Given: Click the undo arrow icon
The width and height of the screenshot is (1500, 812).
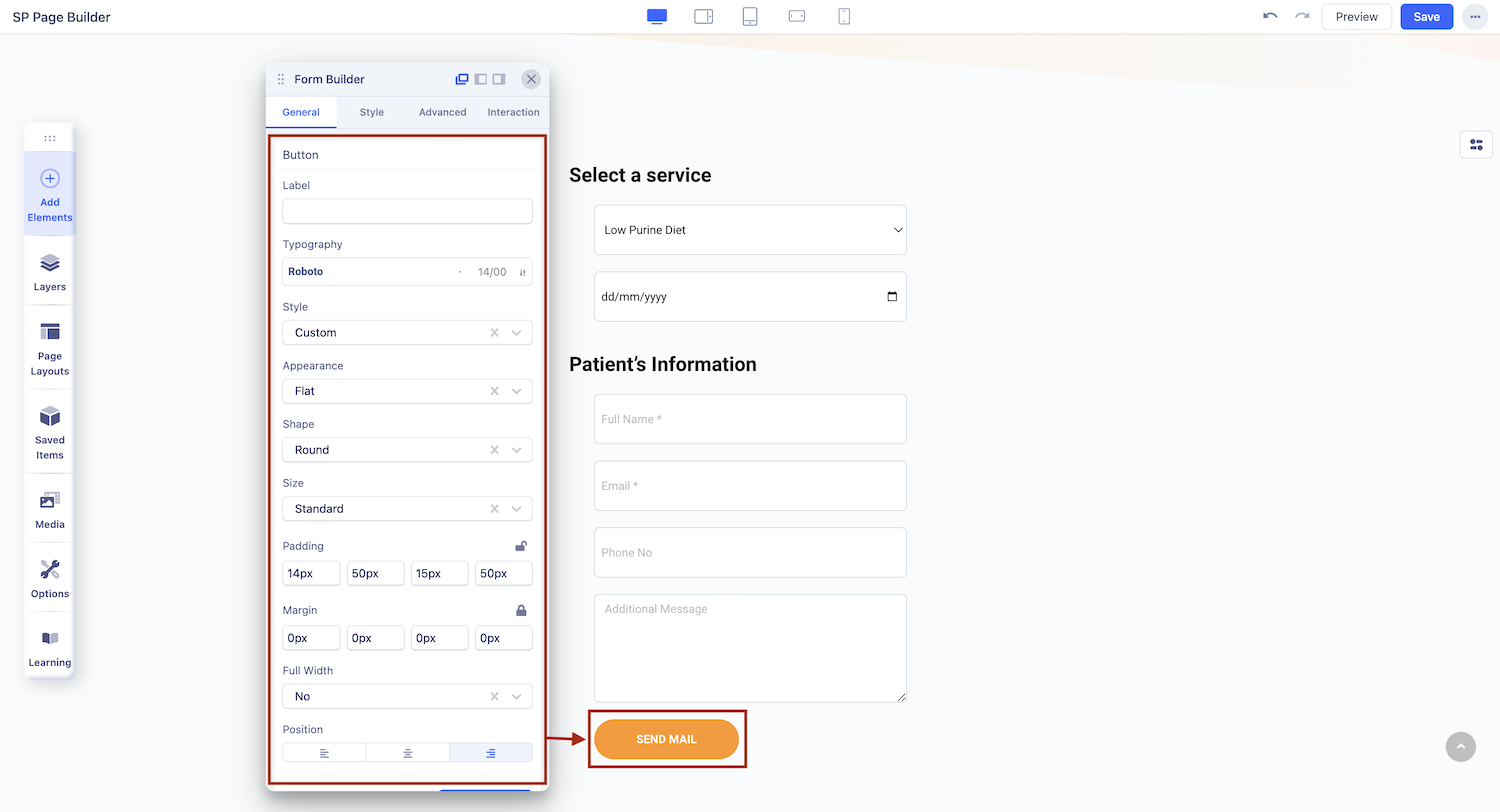Looking at the screenshot, I should click(1270, 17).
